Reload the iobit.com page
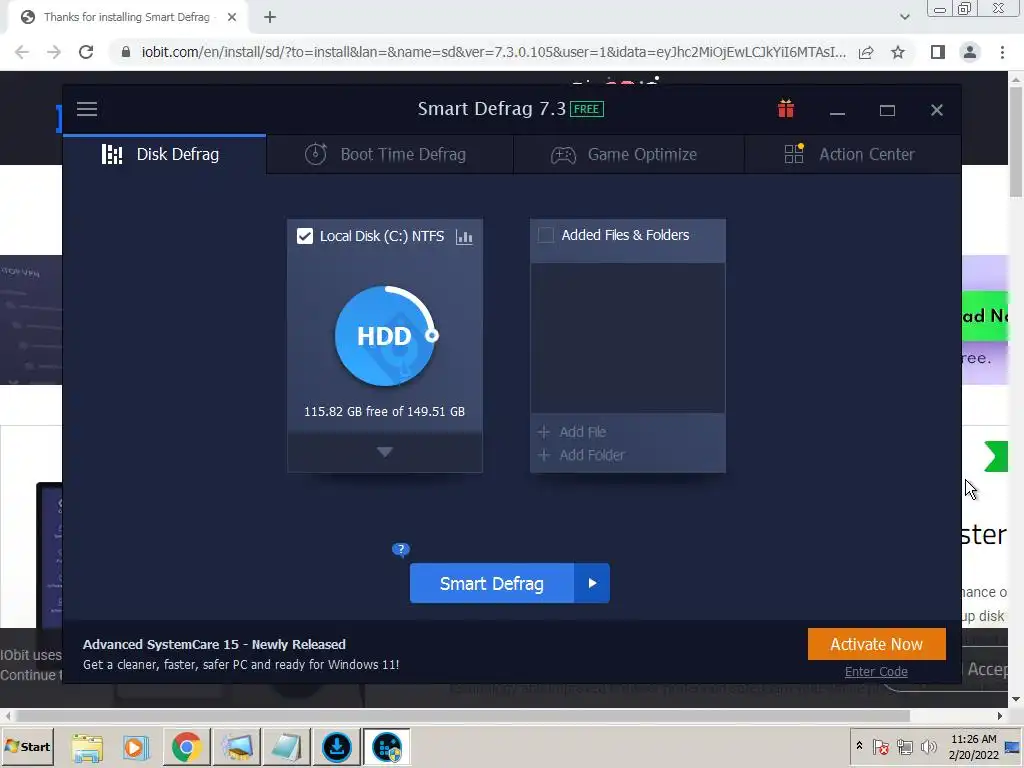The image size is (1024, 768). tap(86, 52)
